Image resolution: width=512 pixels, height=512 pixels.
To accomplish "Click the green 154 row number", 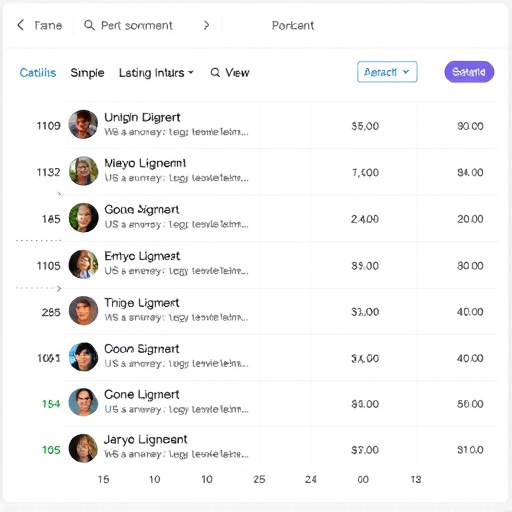I will (x=51, y=404).
